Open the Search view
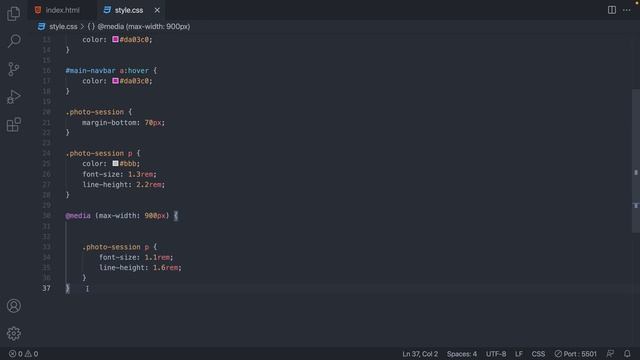Image resolution: width=640 pixels, height=360 pixels. click(x=13, y=41)
